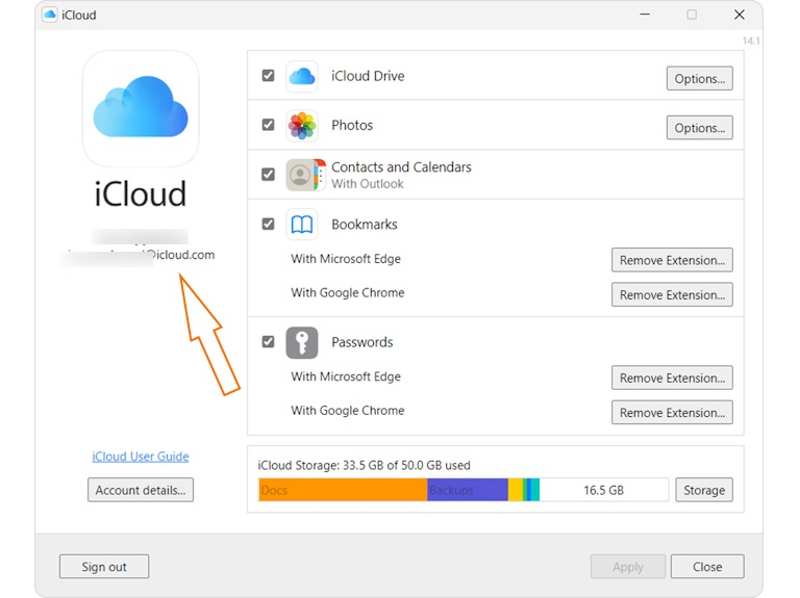
Task: Click the greyed-out Apply button
Action: [x=628, y=567]
